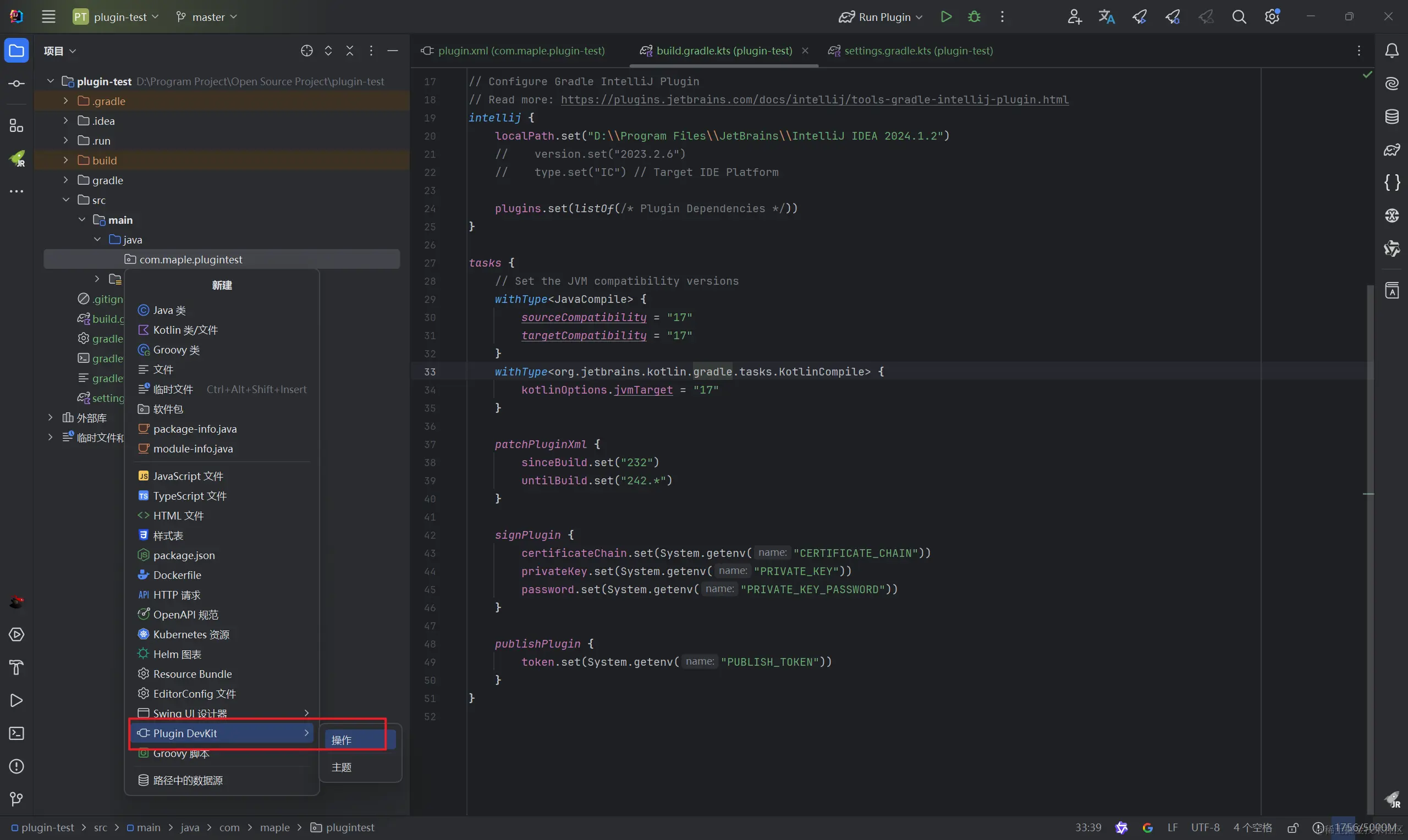Choose Java class in New menu

(x=222, y=310)
